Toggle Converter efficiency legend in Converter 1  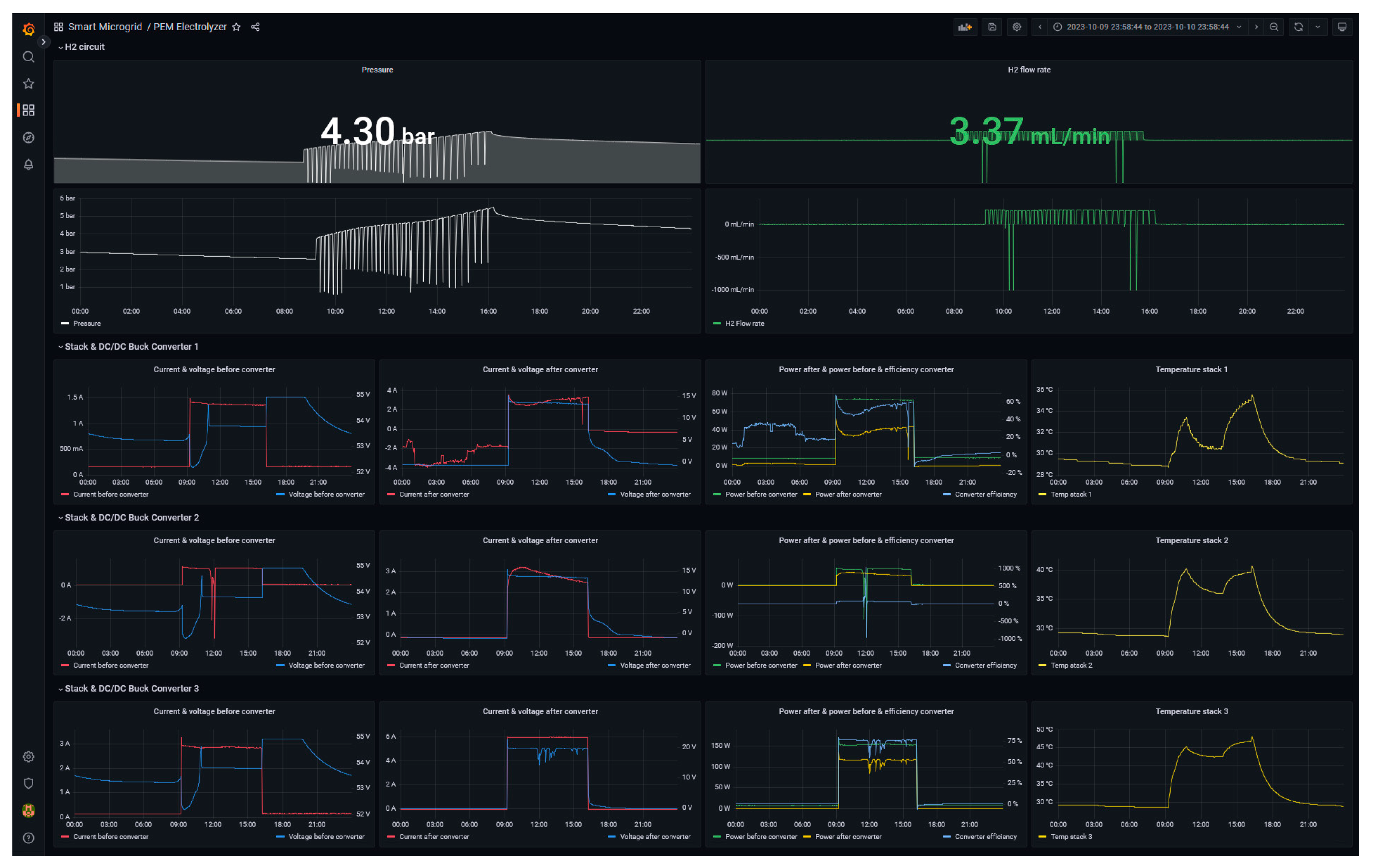tap(986, 494)
